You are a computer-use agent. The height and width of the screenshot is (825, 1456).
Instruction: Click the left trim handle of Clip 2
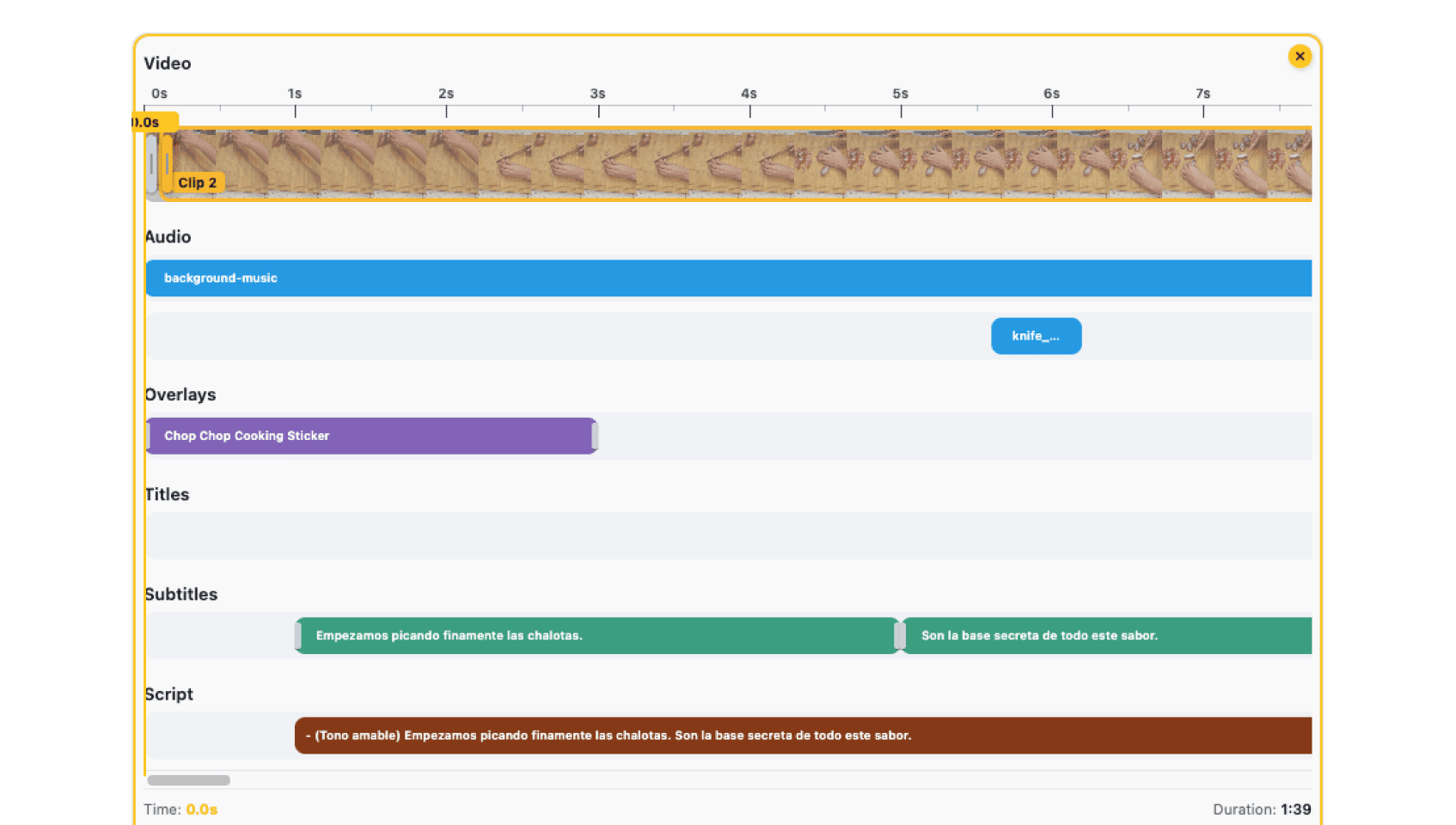pyautogui.click(x=166, y=163)
